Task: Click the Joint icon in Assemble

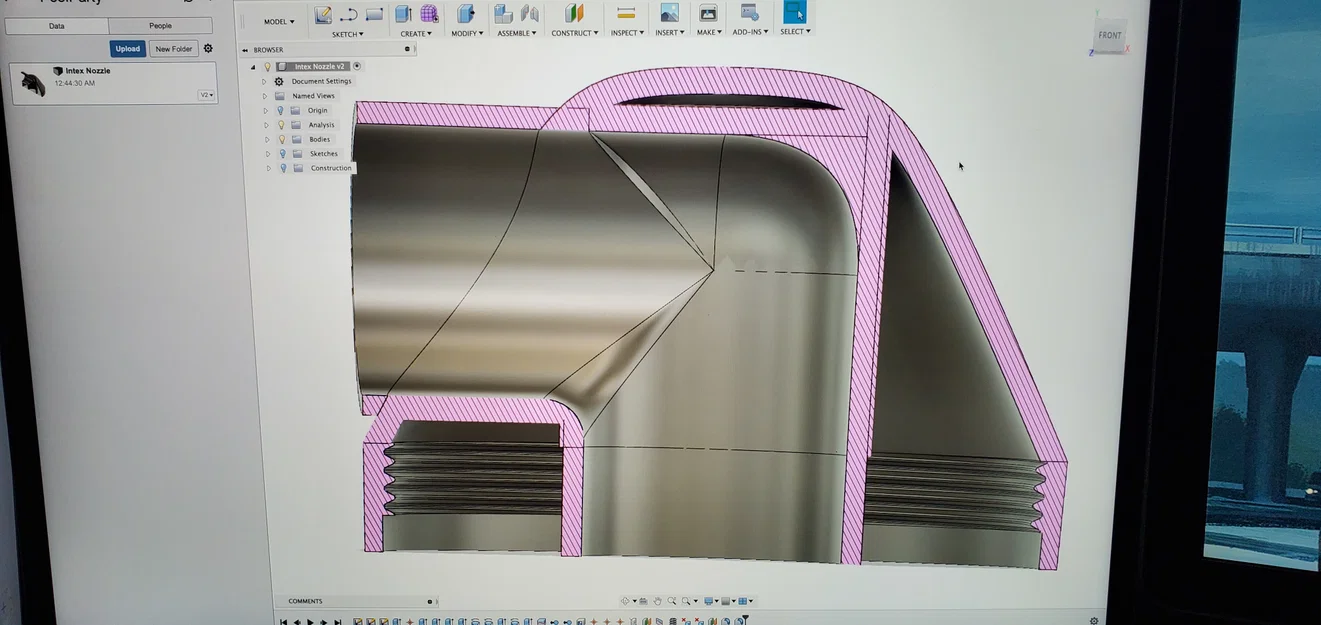Action: coord(530,14)
